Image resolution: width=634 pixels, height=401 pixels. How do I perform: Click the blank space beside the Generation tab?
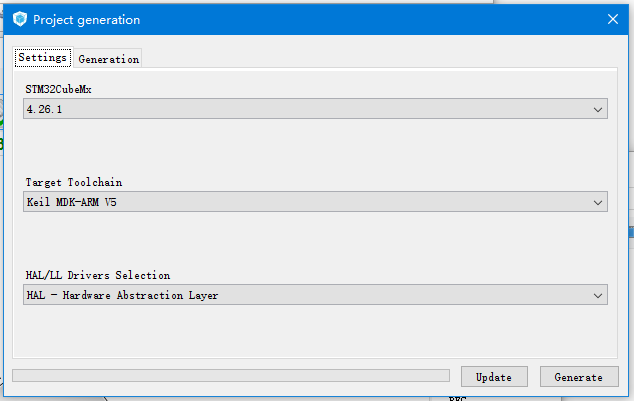(x=379, y=57)
